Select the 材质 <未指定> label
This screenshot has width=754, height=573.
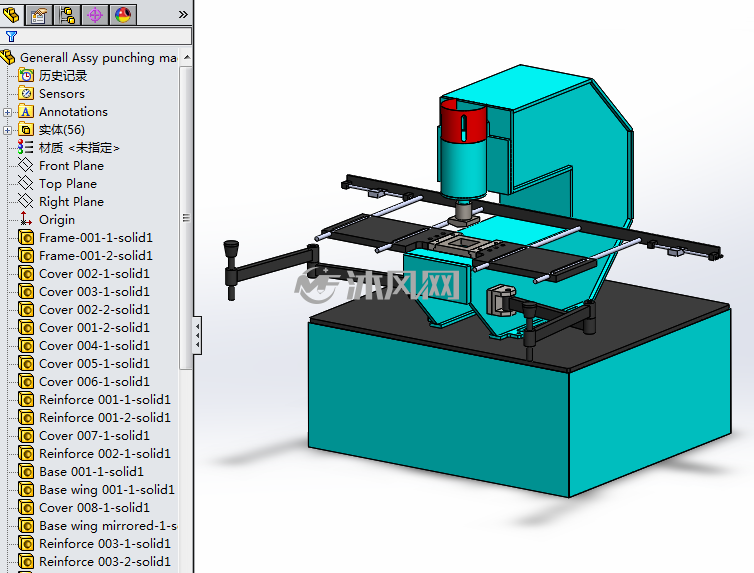[x=79, y=148]
